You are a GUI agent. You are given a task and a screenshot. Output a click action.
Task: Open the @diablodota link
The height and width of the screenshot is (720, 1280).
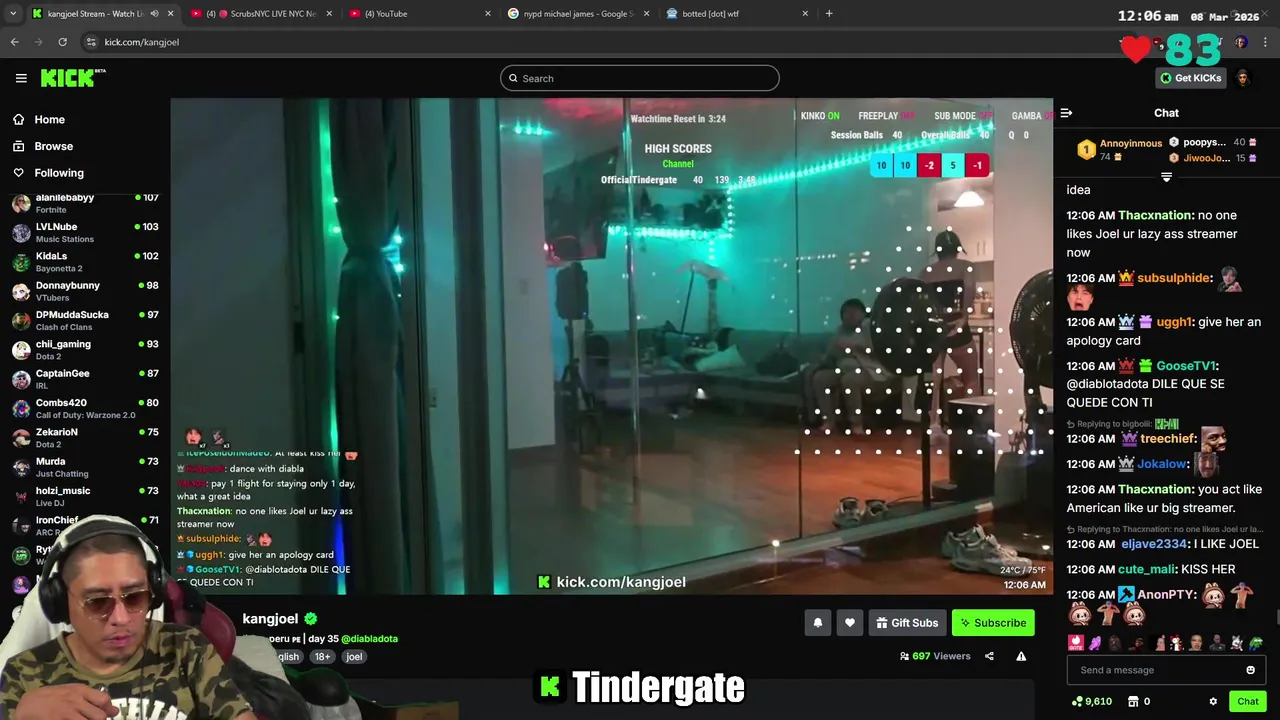tap(369, 639)
